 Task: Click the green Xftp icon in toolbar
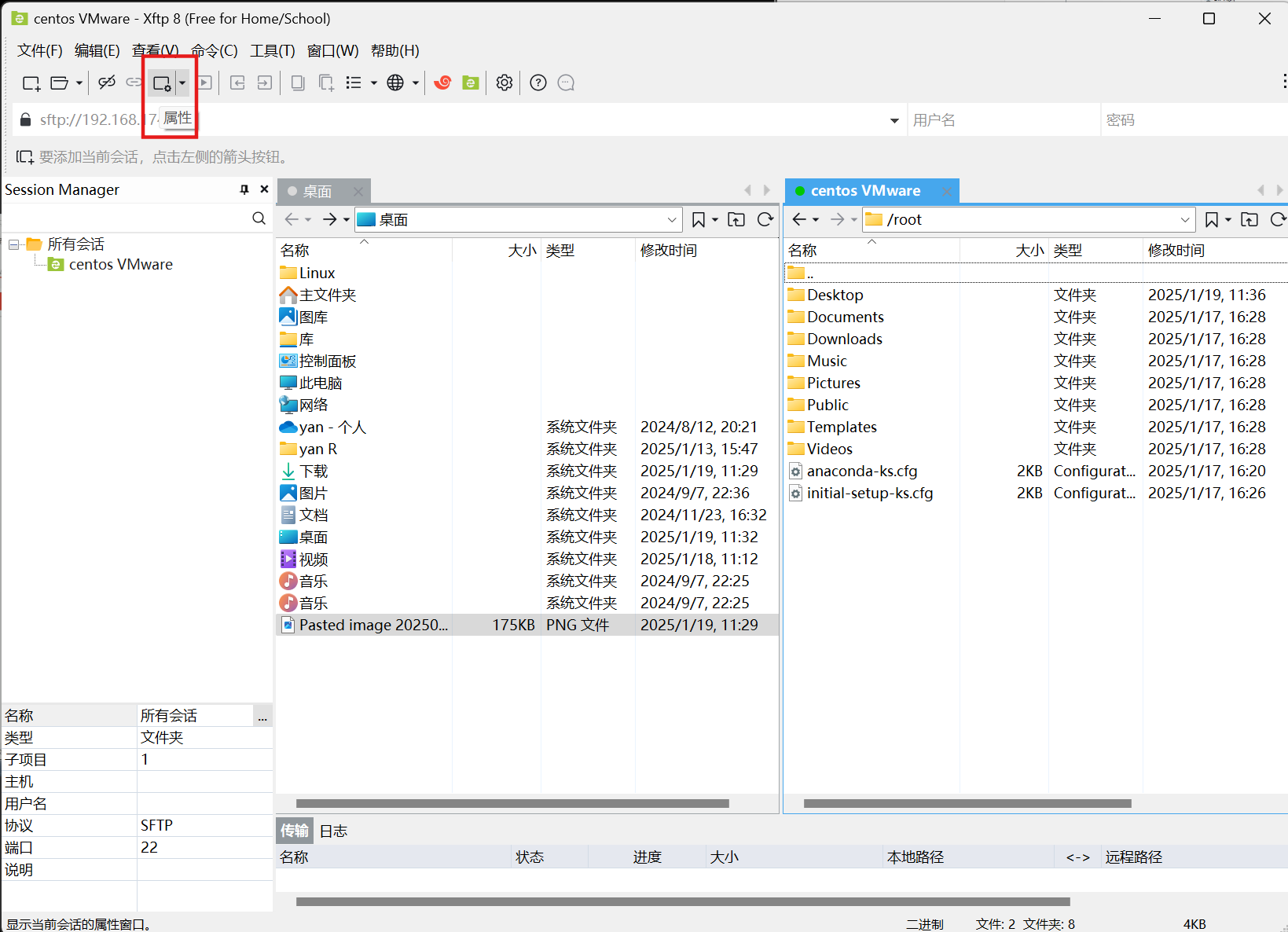(x=471, y=83)
